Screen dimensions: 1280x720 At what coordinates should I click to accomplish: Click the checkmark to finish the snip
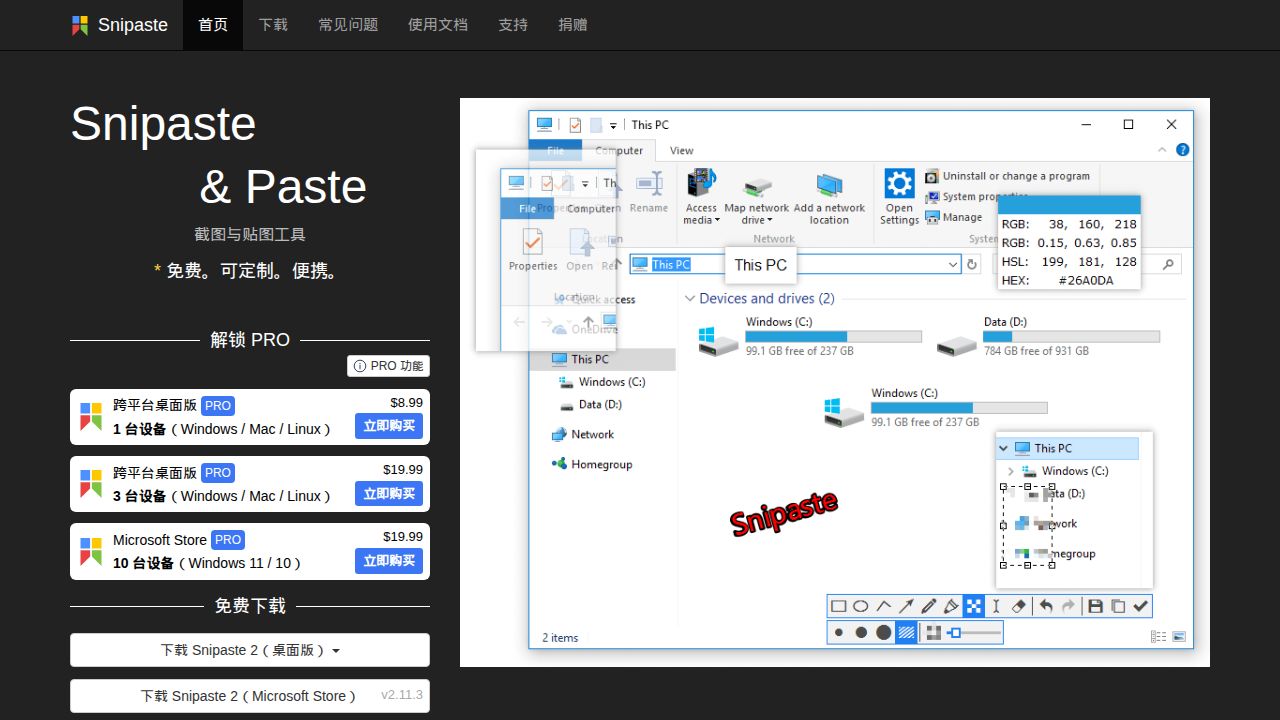click(1141, 606)
